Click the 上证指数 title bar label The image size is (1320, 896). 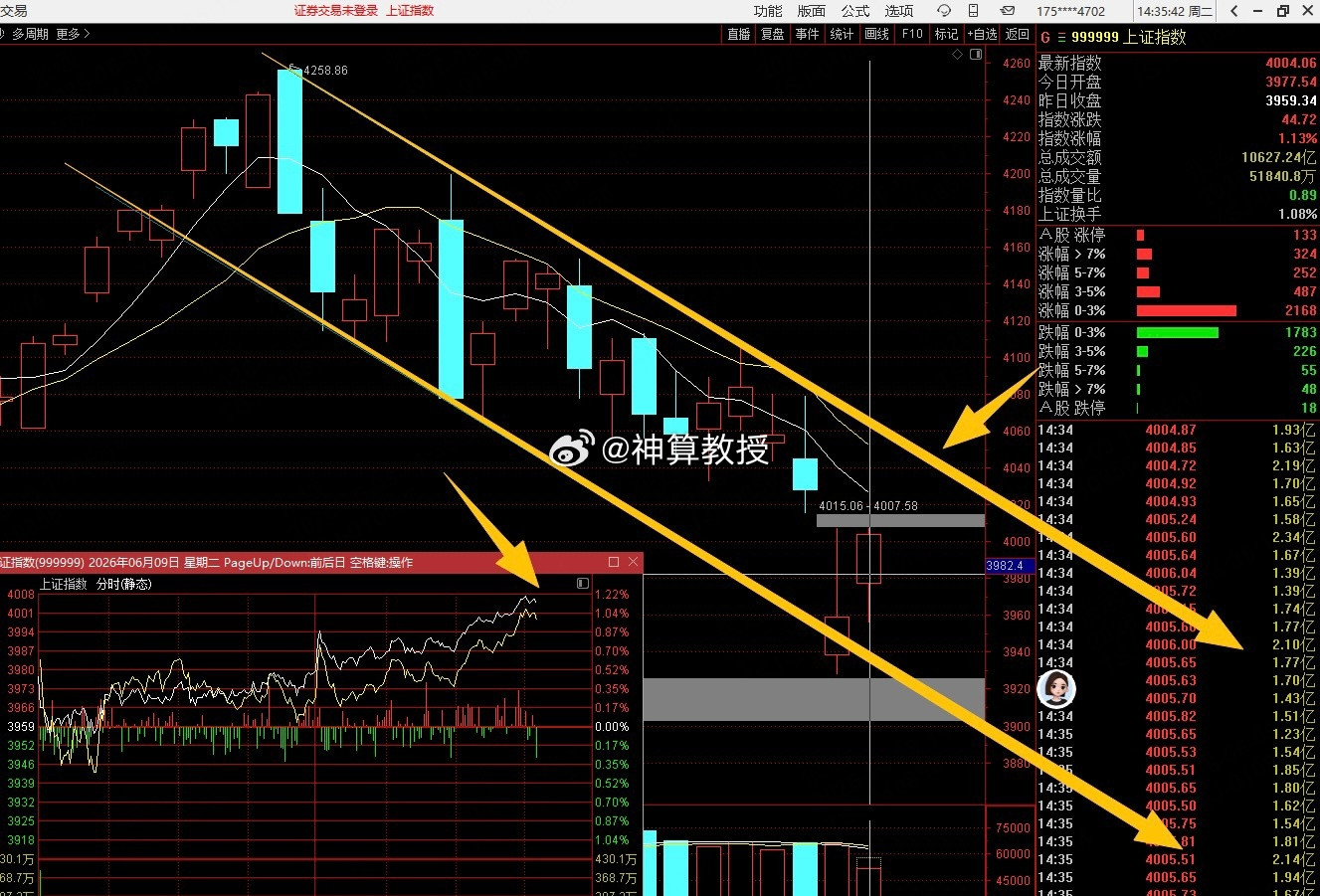click(x=410, y=11)
